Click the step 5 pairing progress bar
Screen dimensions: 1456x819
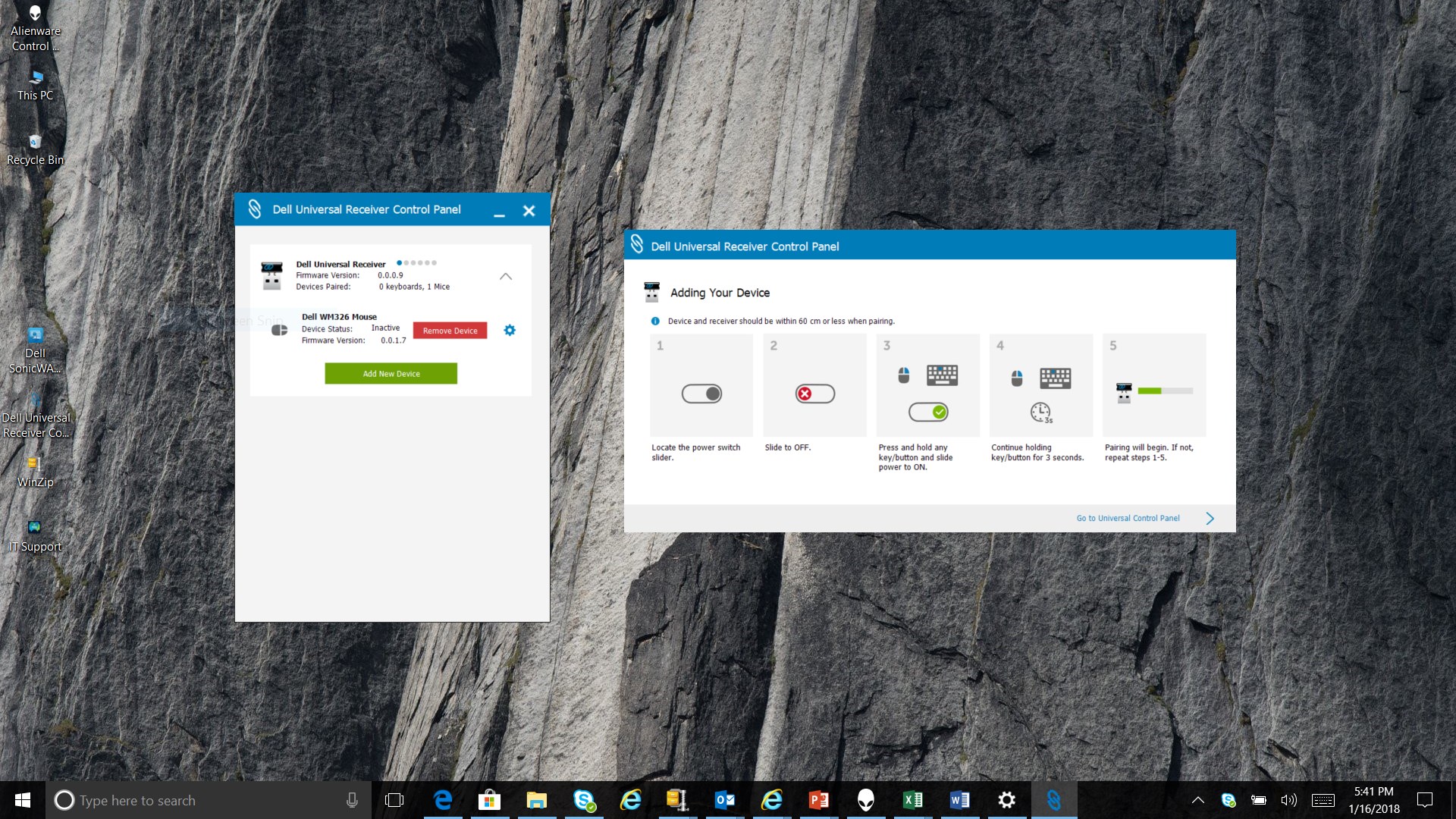1165,391
